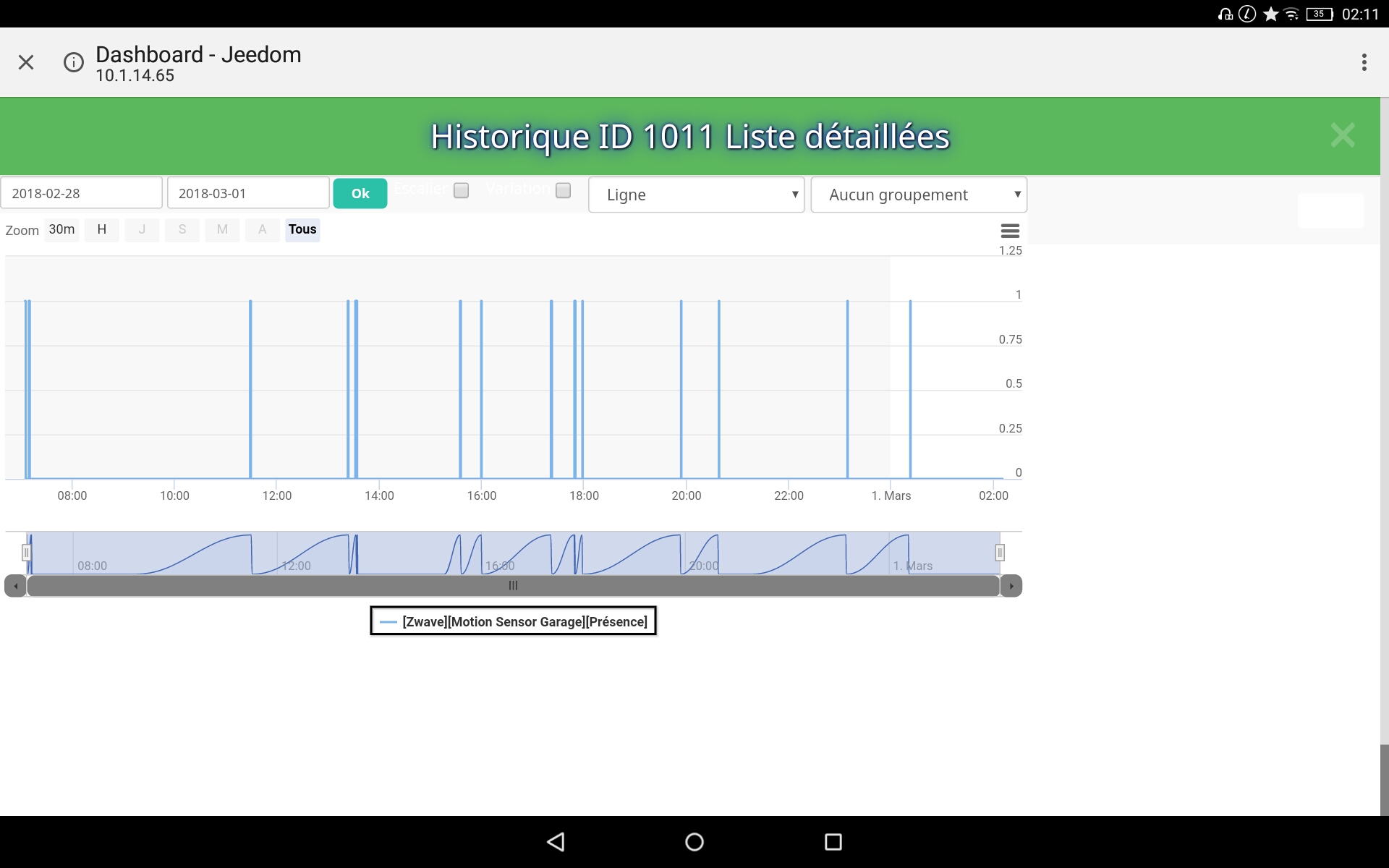
Task: Click the info icon next to Dashboard
Action: pos(74,62)
